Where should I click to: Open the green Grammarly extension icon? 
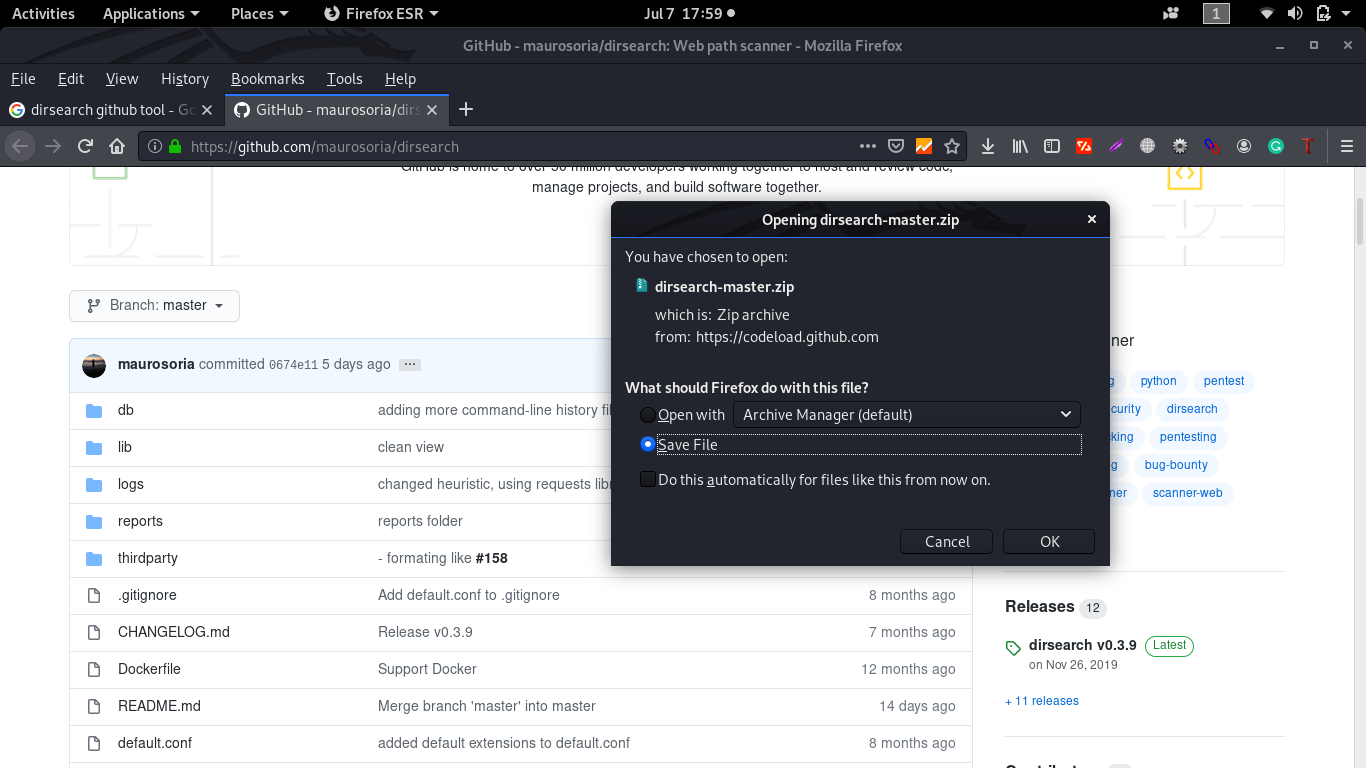tap(1275, 146)
